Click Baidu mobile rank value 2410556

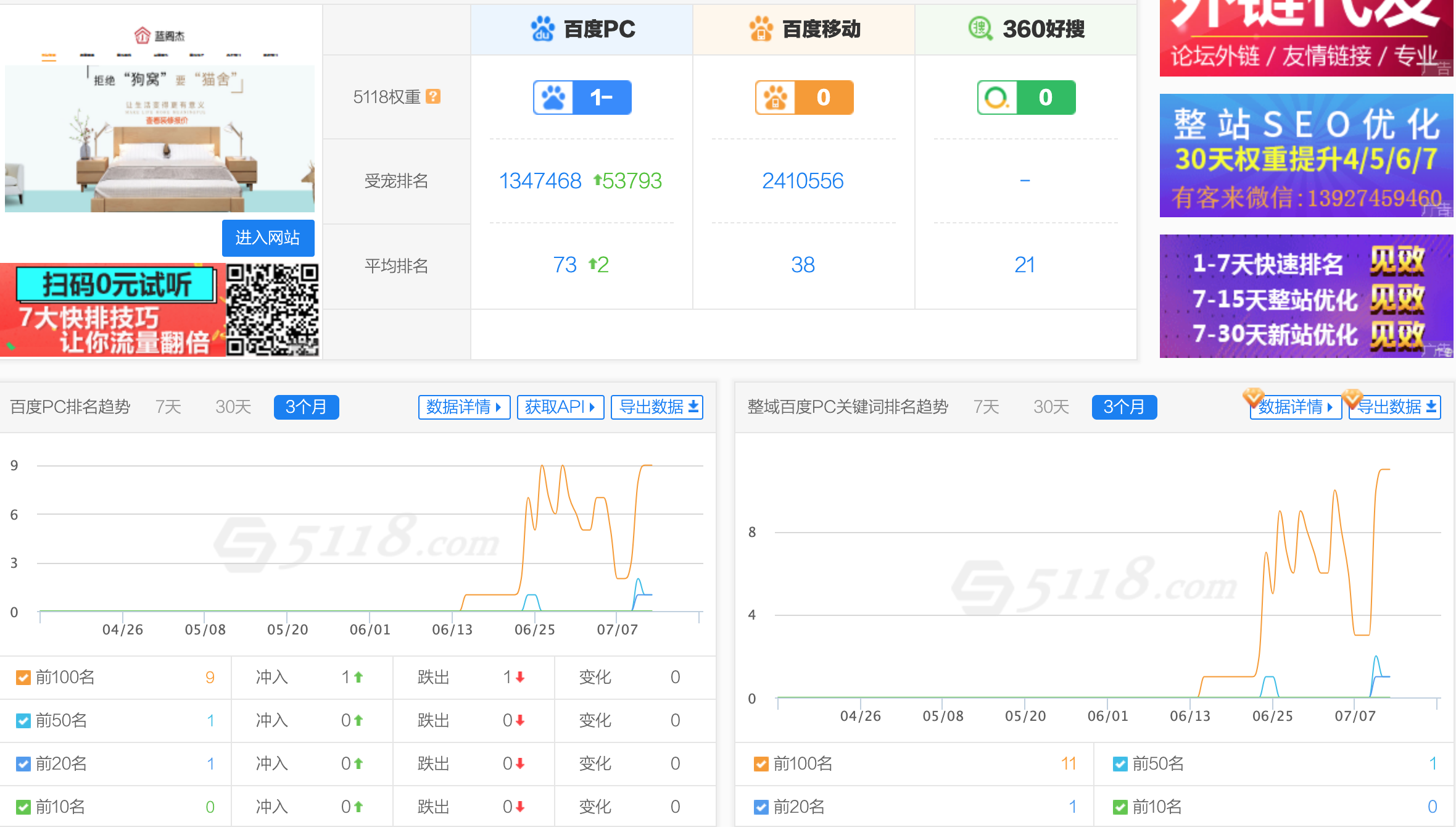(803, 181)
